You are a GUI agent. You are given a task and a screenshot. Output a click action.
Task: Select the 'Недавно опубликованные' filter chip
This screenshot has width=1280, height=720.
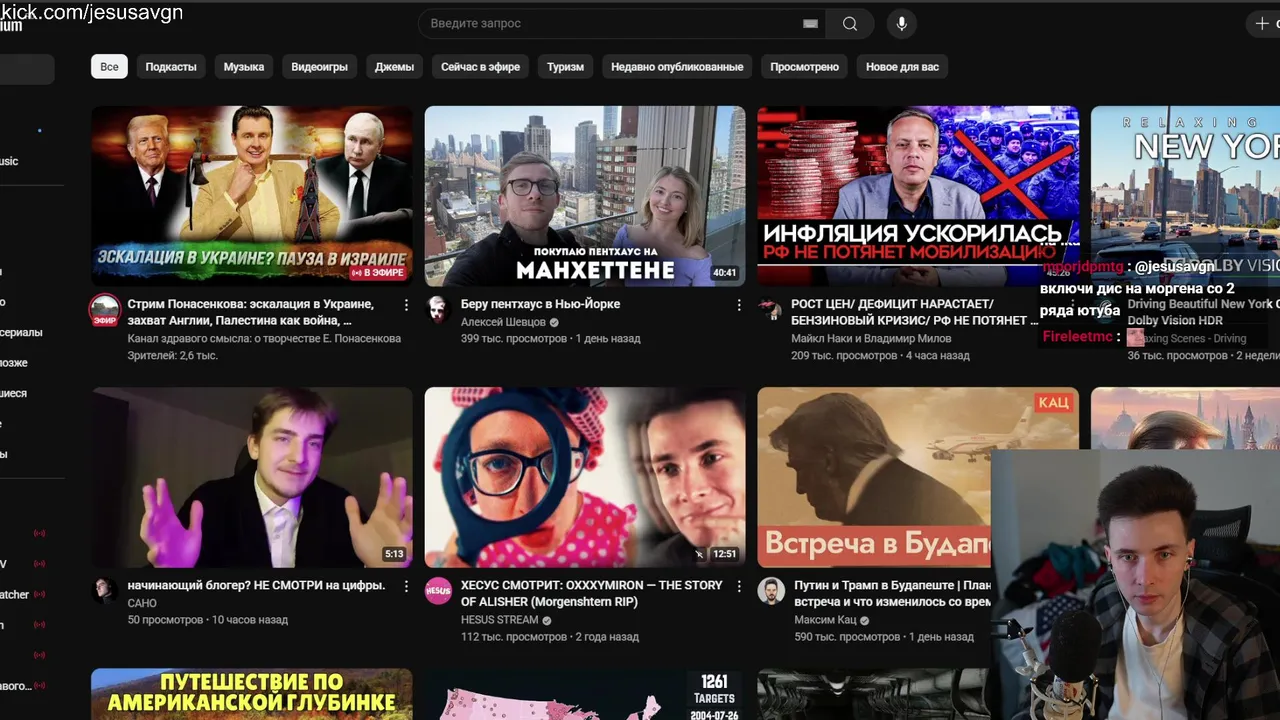(x=677, y=67)
